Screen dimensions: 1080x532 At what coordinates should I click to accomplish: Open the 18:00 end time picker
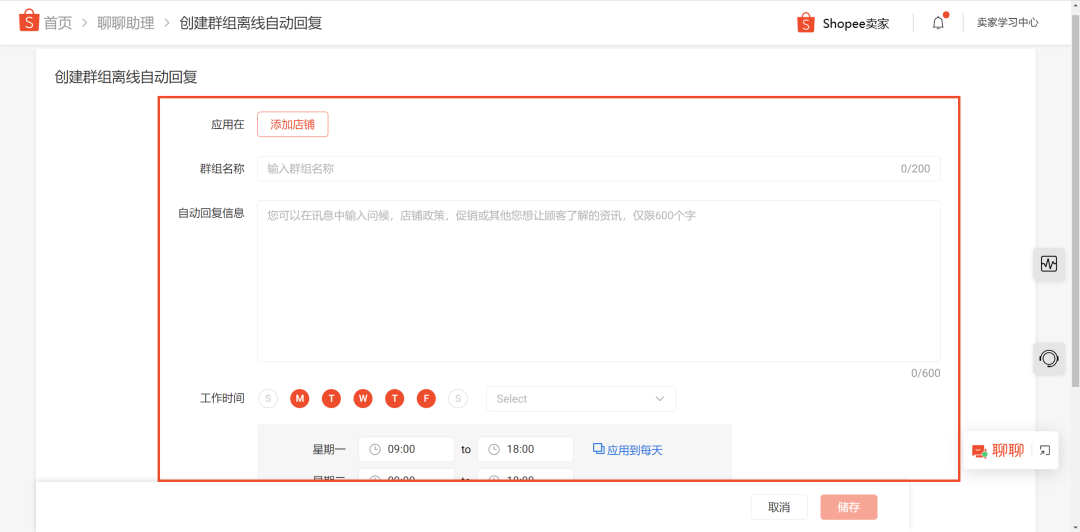(526, 450)
